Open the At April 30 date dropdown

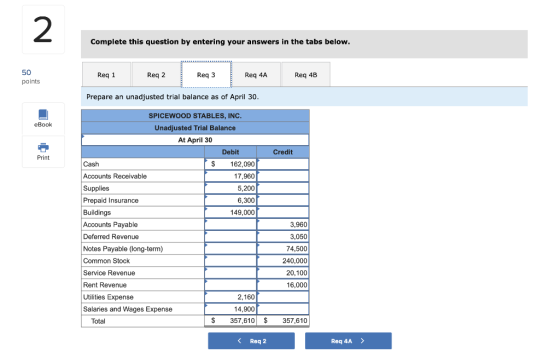click(x=195, y=140)
